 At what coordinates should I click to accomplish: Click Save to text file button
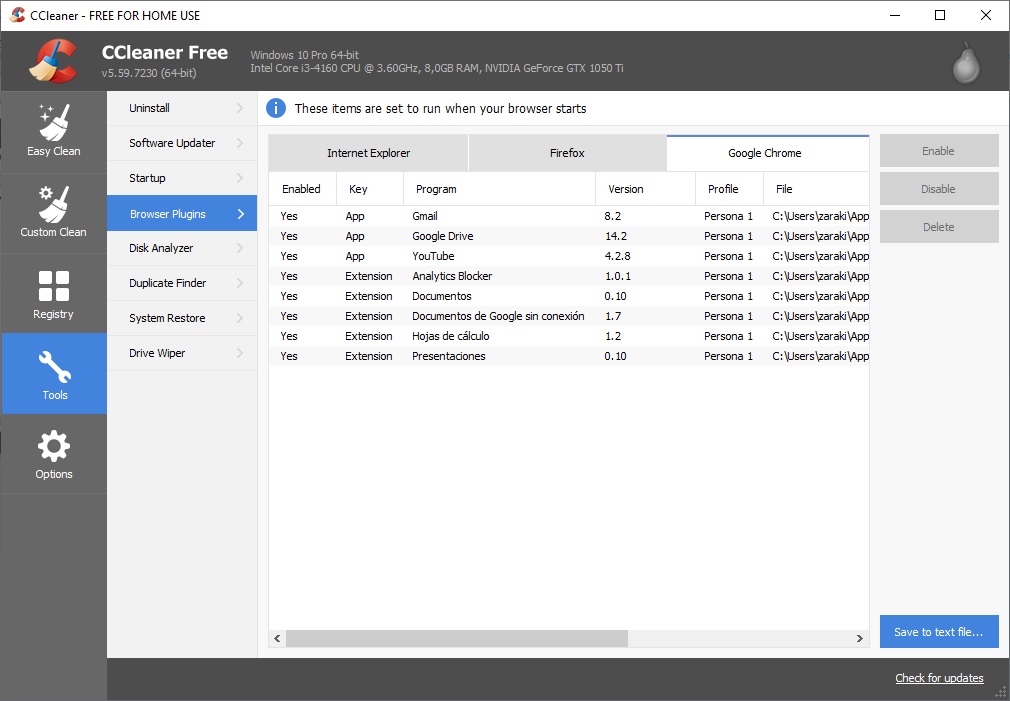[x=939, y=632]
